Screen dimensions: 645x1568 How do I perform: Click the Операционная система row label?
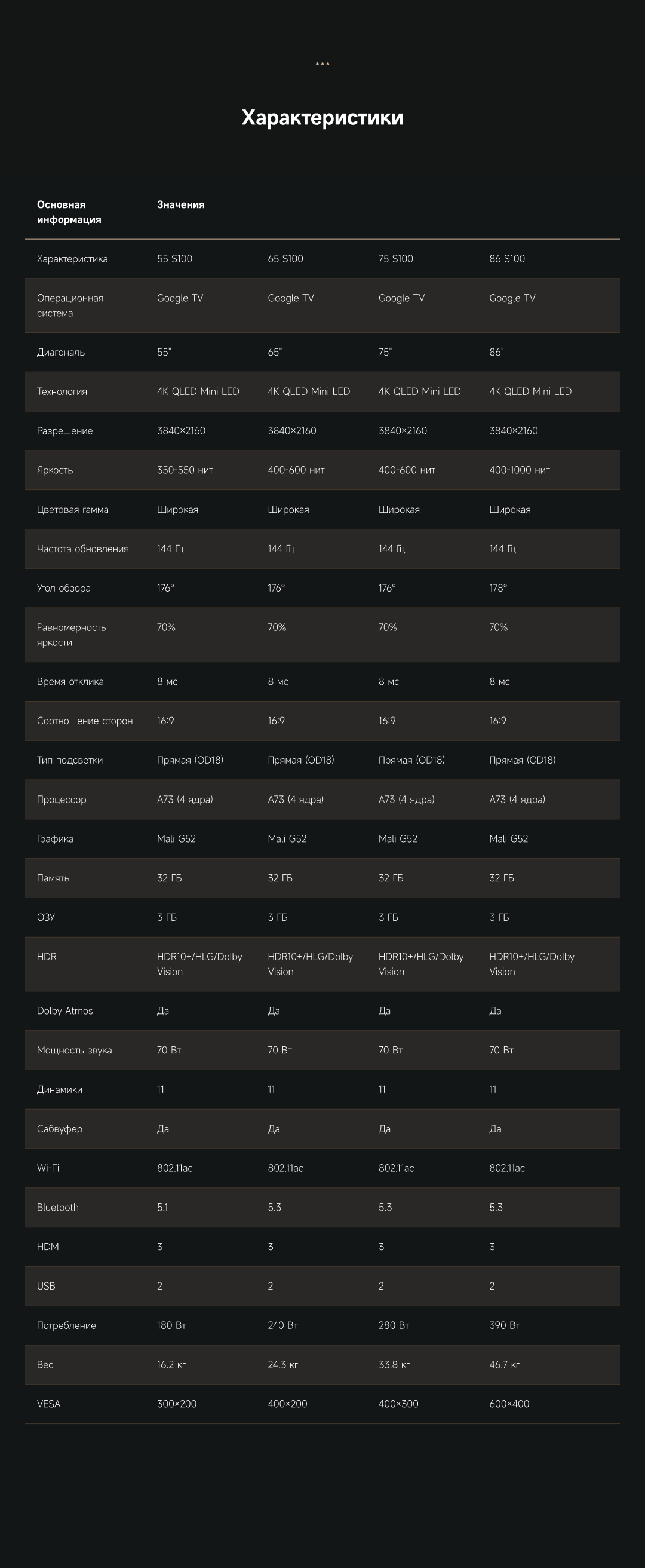[x=70, y=305]
